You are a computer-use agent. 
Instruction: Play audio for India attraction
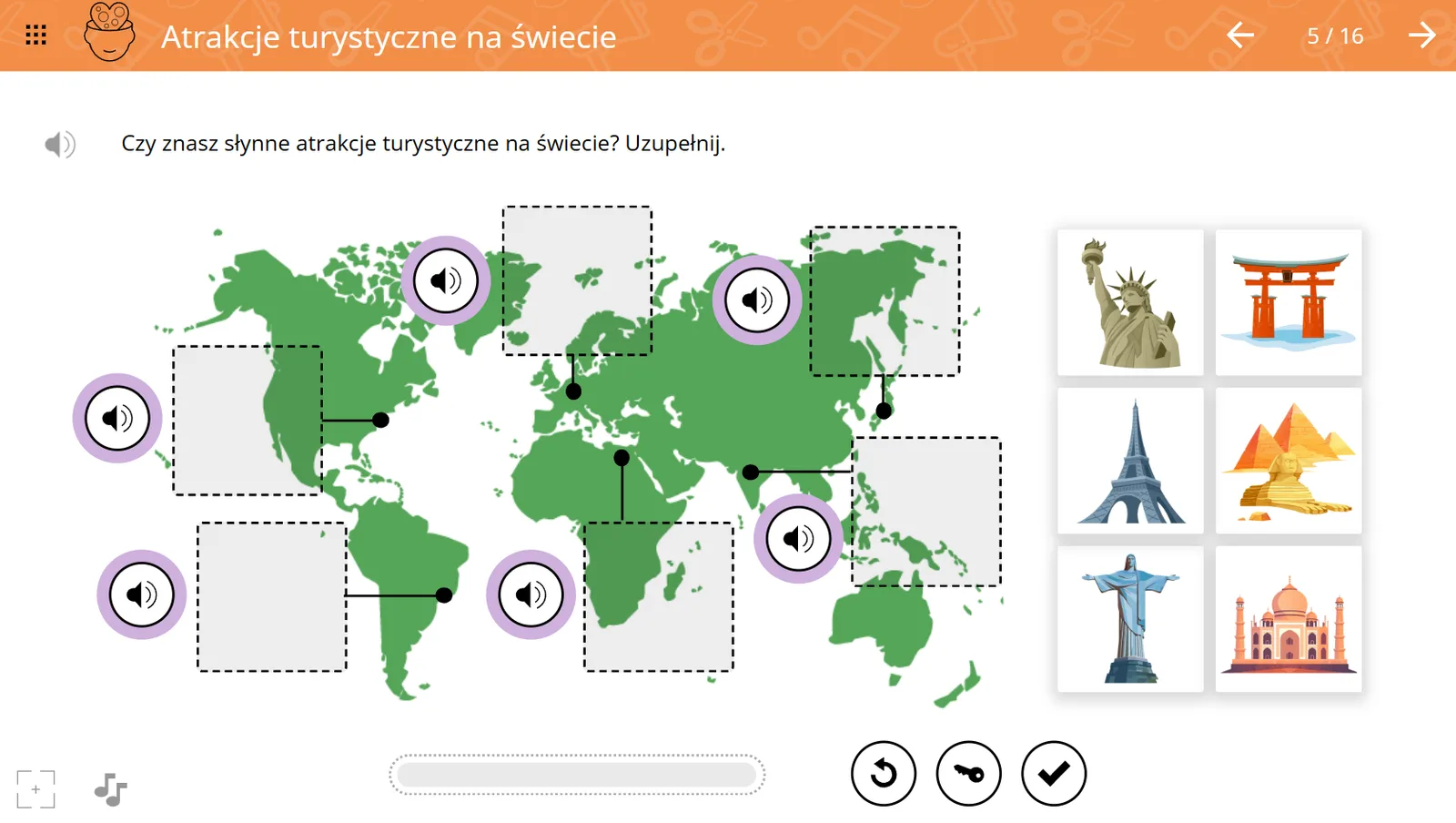[799, 539]
